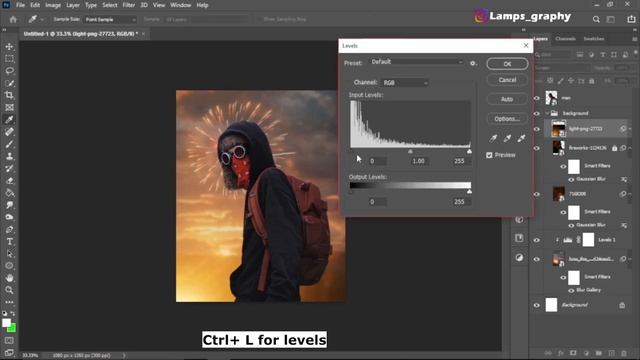Pick the gray point eyedropper in Levels

507,138
